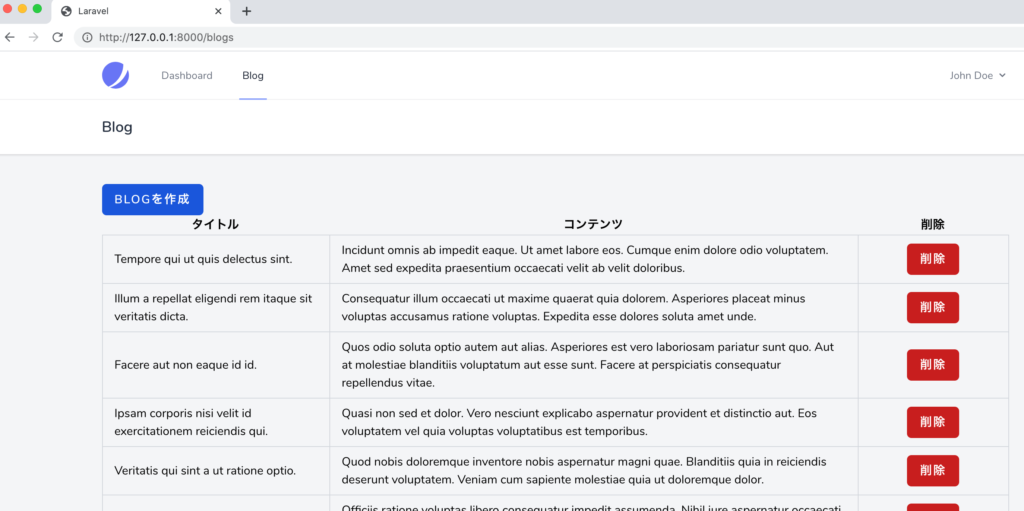Screen dimensions: 1024x511
Task: Click the site info icon in address bar
Action: tap(88, 37)
